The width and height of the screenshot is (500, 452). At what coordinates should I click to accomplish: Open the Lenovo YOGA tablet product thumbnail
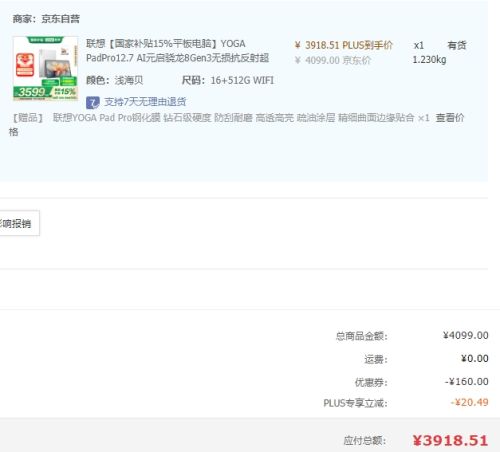tap(46, 68)
